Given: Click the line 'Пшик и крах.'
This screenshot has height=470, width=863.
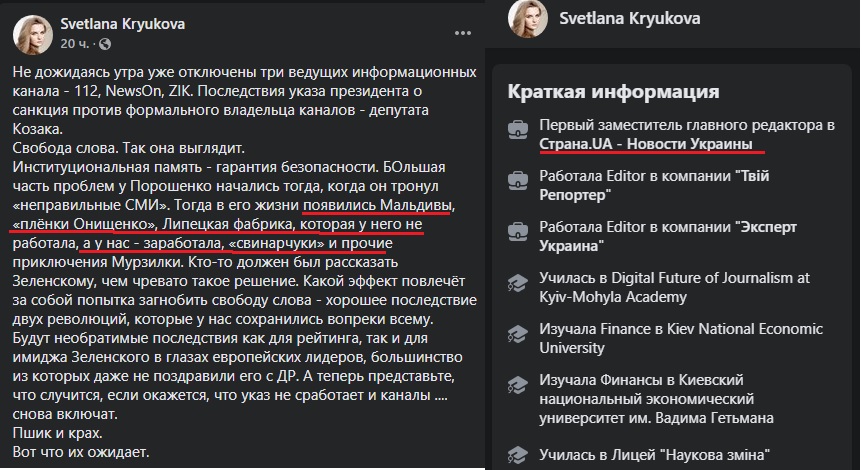Looking at the screenshot, I should pyautogui.click(x=57, y=433).
